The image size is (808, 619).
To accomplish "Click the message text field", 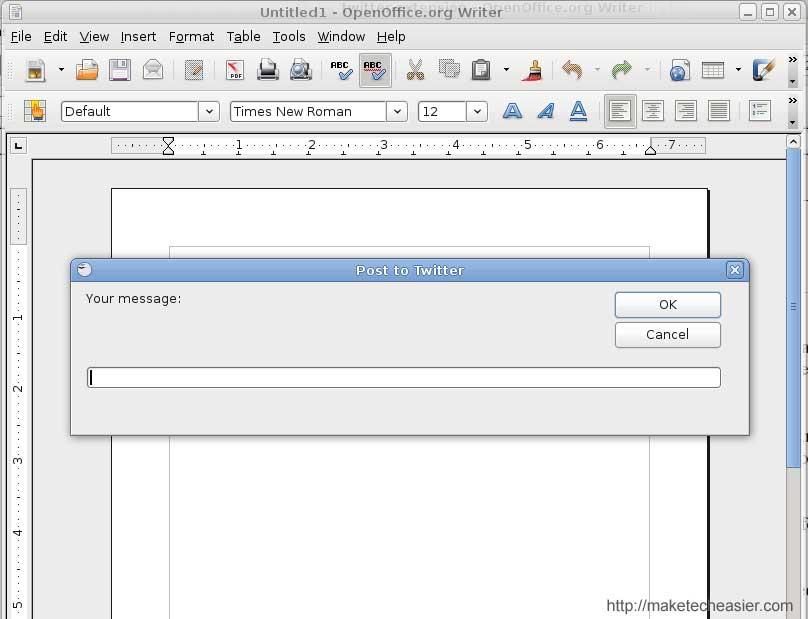I will (x=404, y=377).
